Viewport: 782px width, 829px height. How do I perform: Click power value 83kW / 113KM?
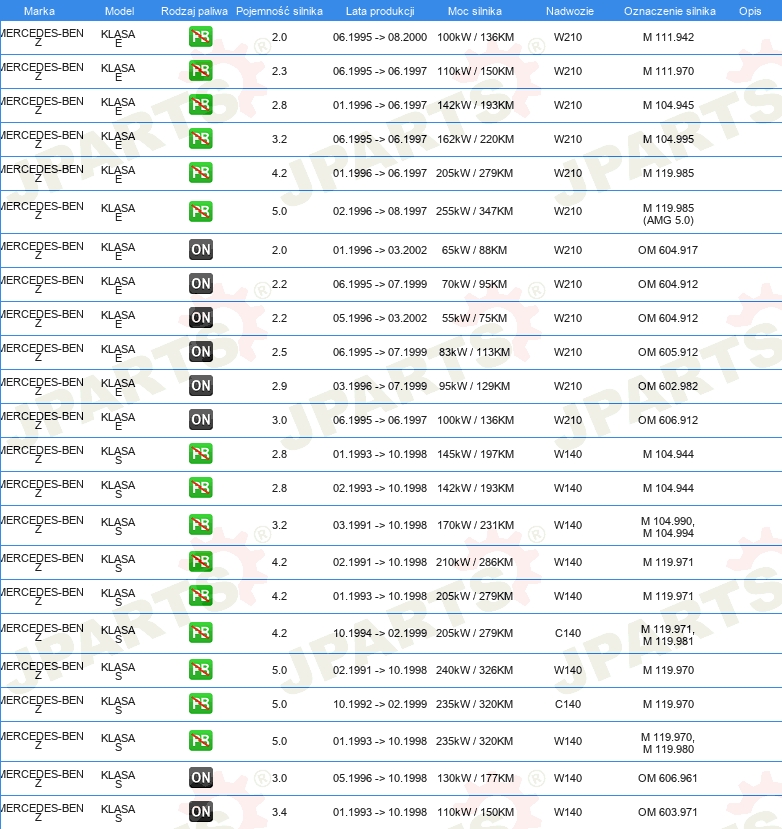474,352
